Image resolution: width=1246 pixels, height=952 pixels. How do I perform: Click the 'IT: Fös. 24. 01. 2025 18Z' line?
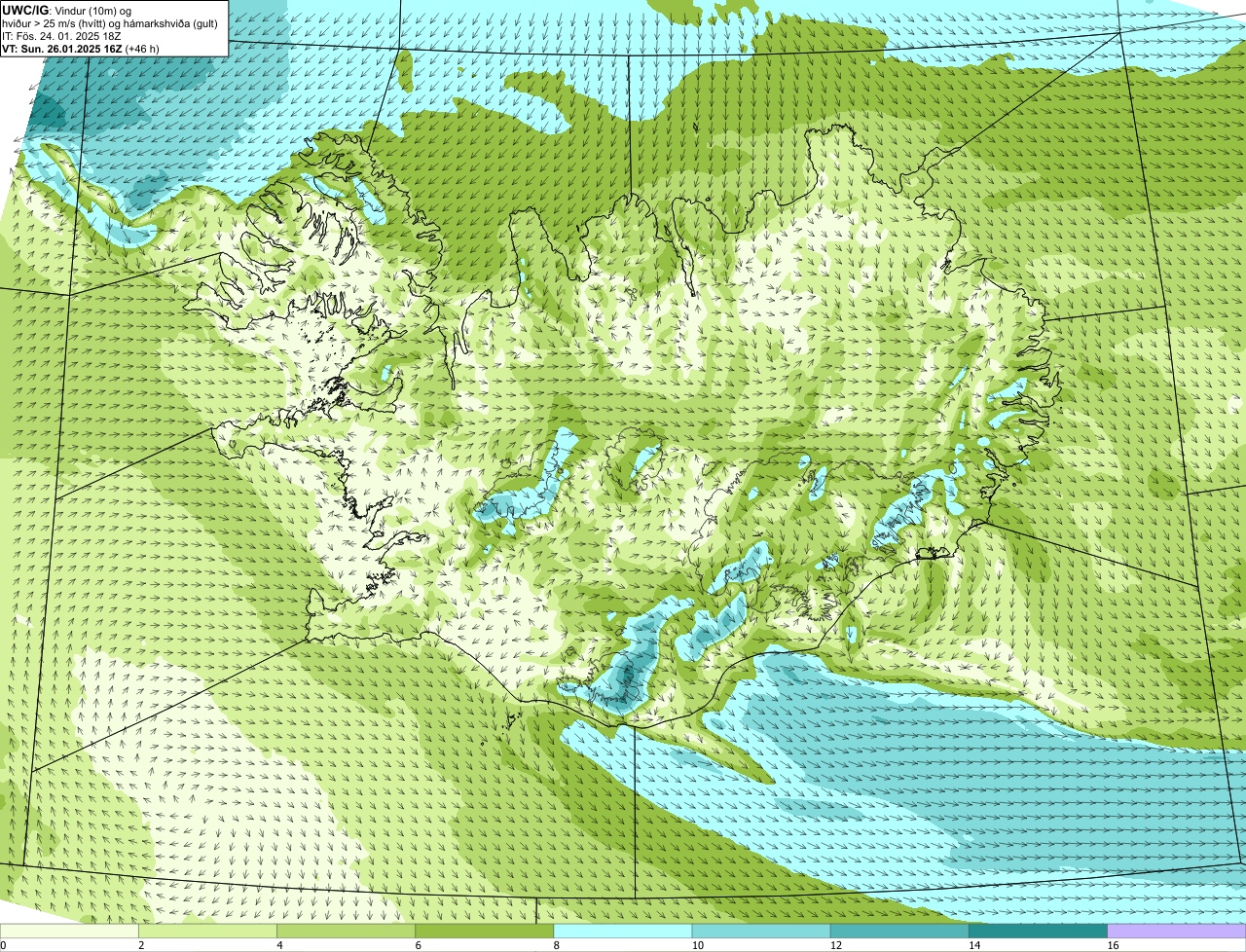coord(61,35)
